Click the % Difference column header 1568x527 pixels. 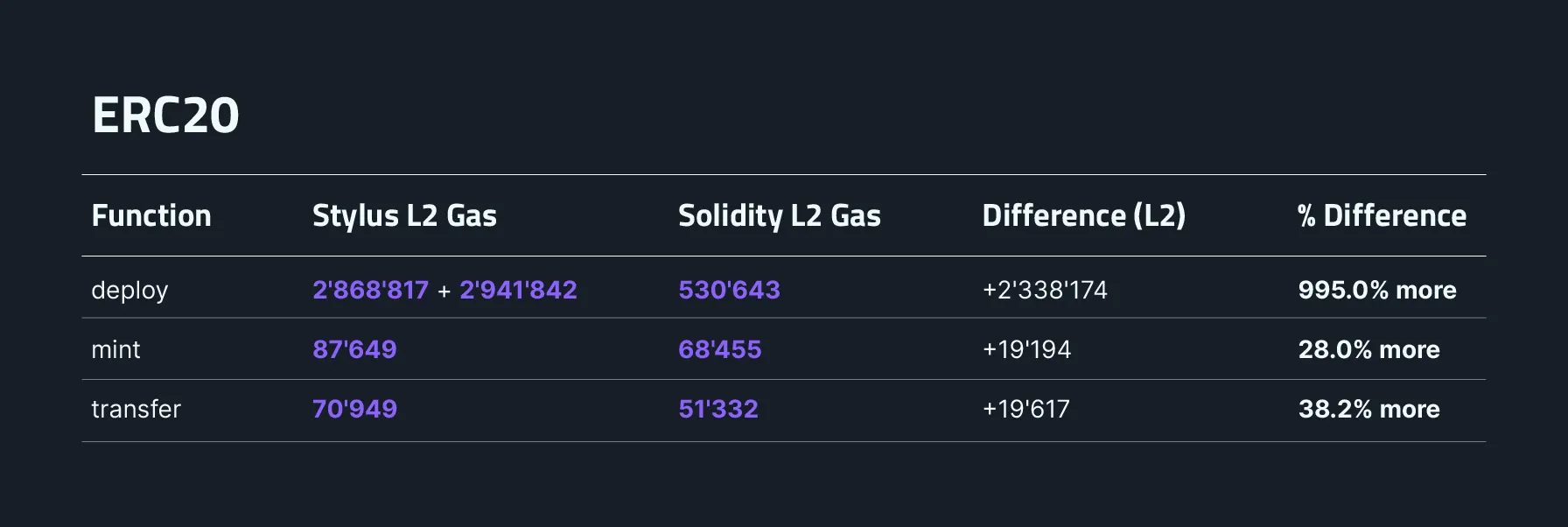(1381, 215)
